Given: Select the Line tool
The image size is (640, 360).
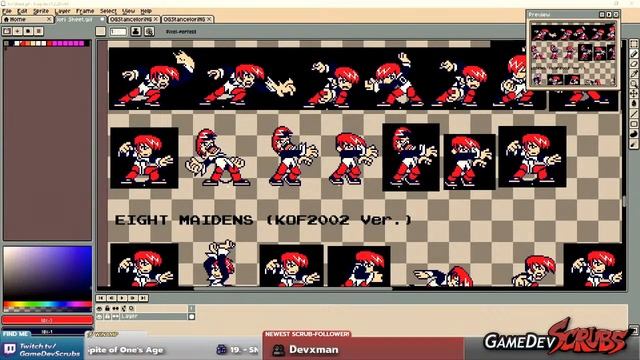Looking at the screenshot, I should click(633, 114).
